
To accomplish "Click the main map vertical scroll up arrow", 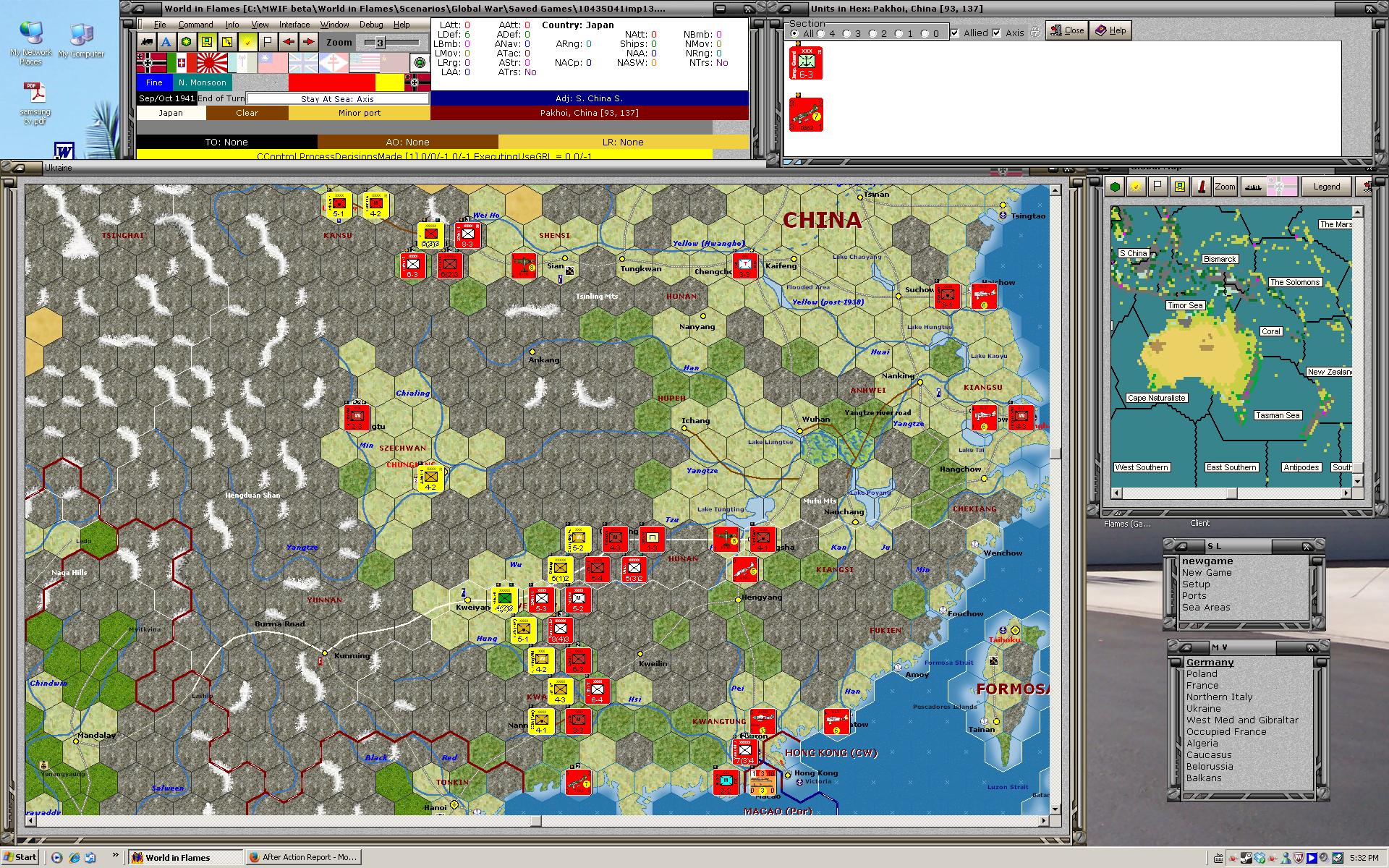I will 1055,190.
